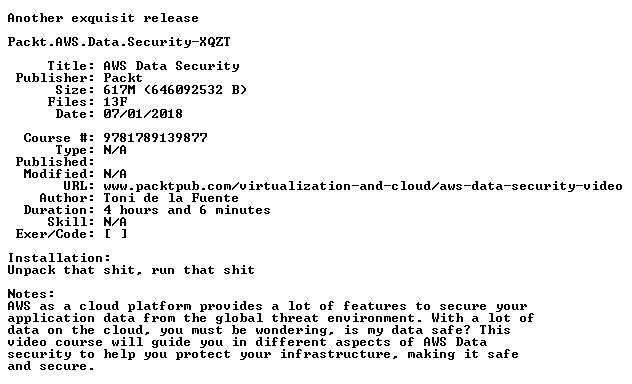Click the Unpack installation instruction line
Screen dimensions: 632x384
pos(131,270)
